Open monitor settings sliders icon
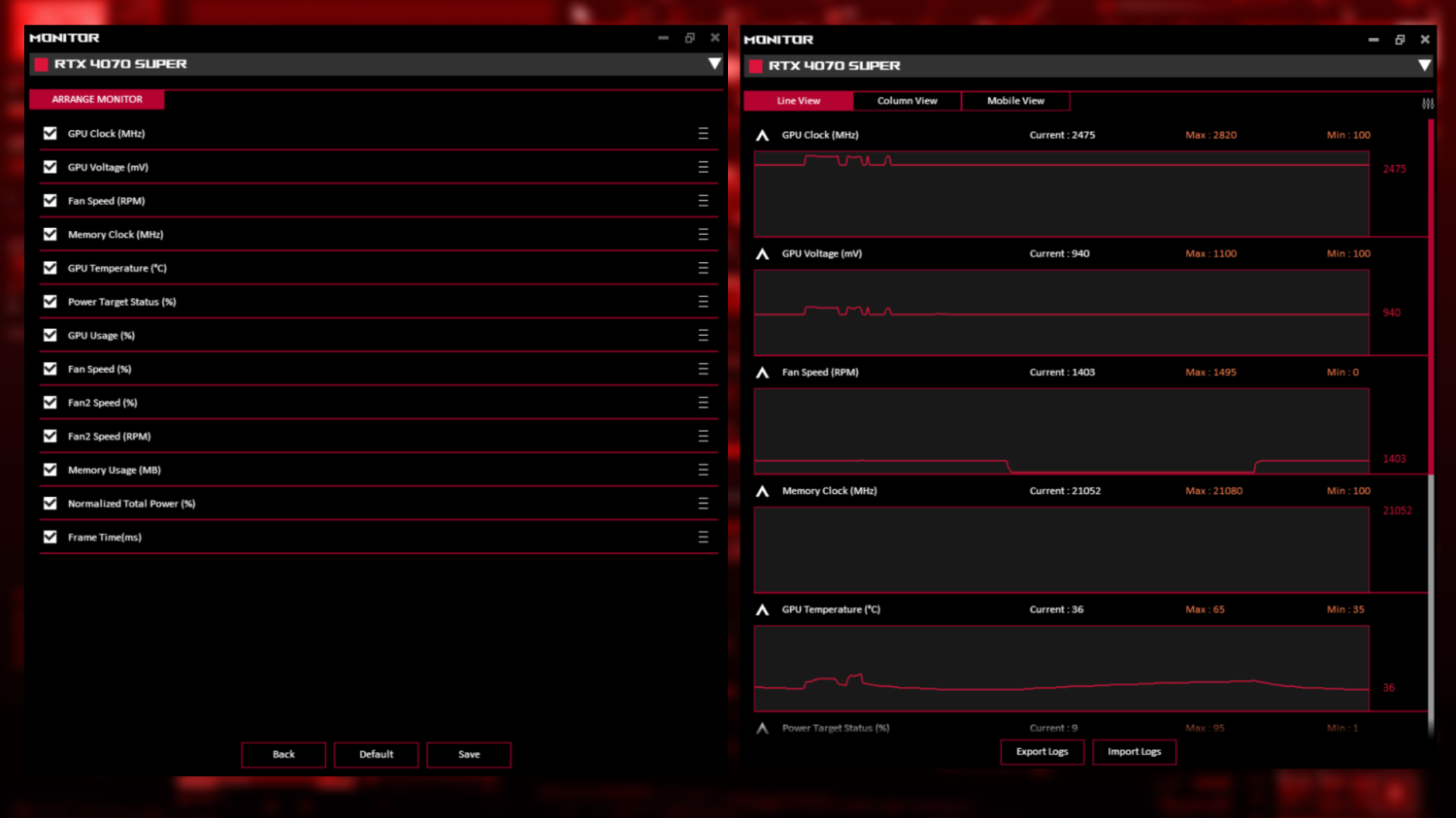Screen dimensions: 1456x818 pyautogui.click(x=1427, y=104)
